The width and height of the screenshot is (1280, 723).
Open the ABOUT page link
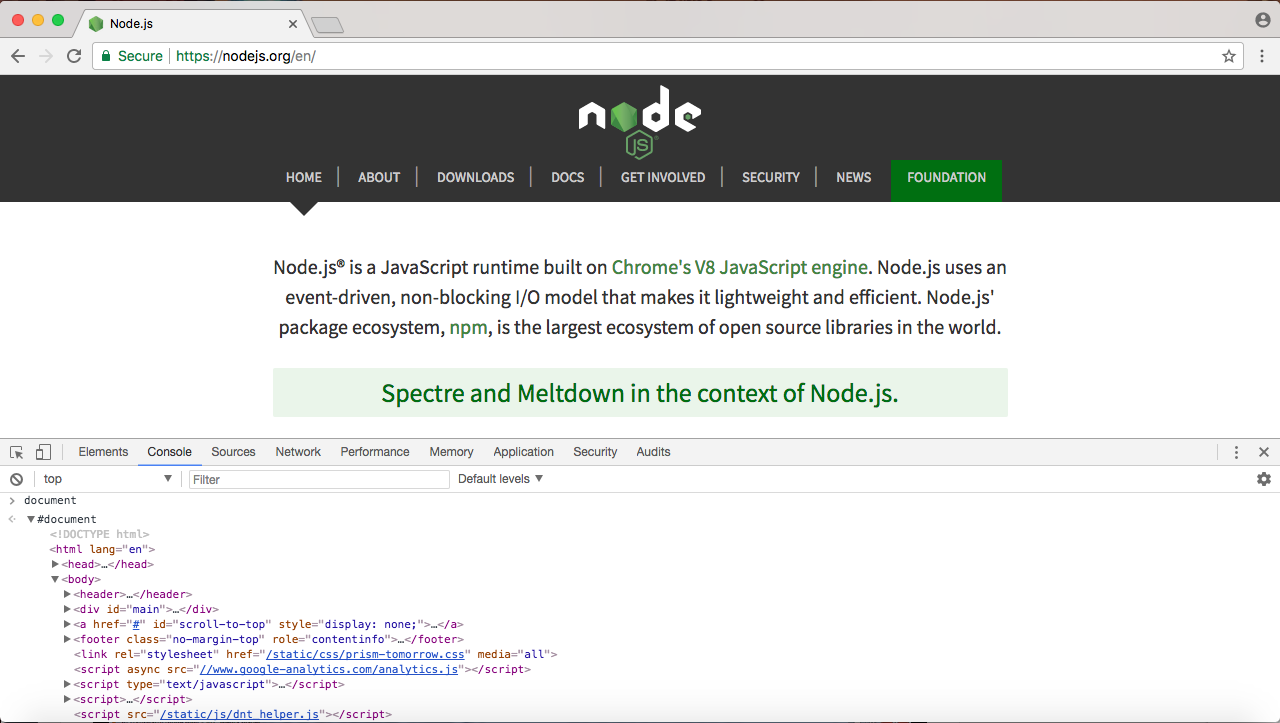(379, 177)
